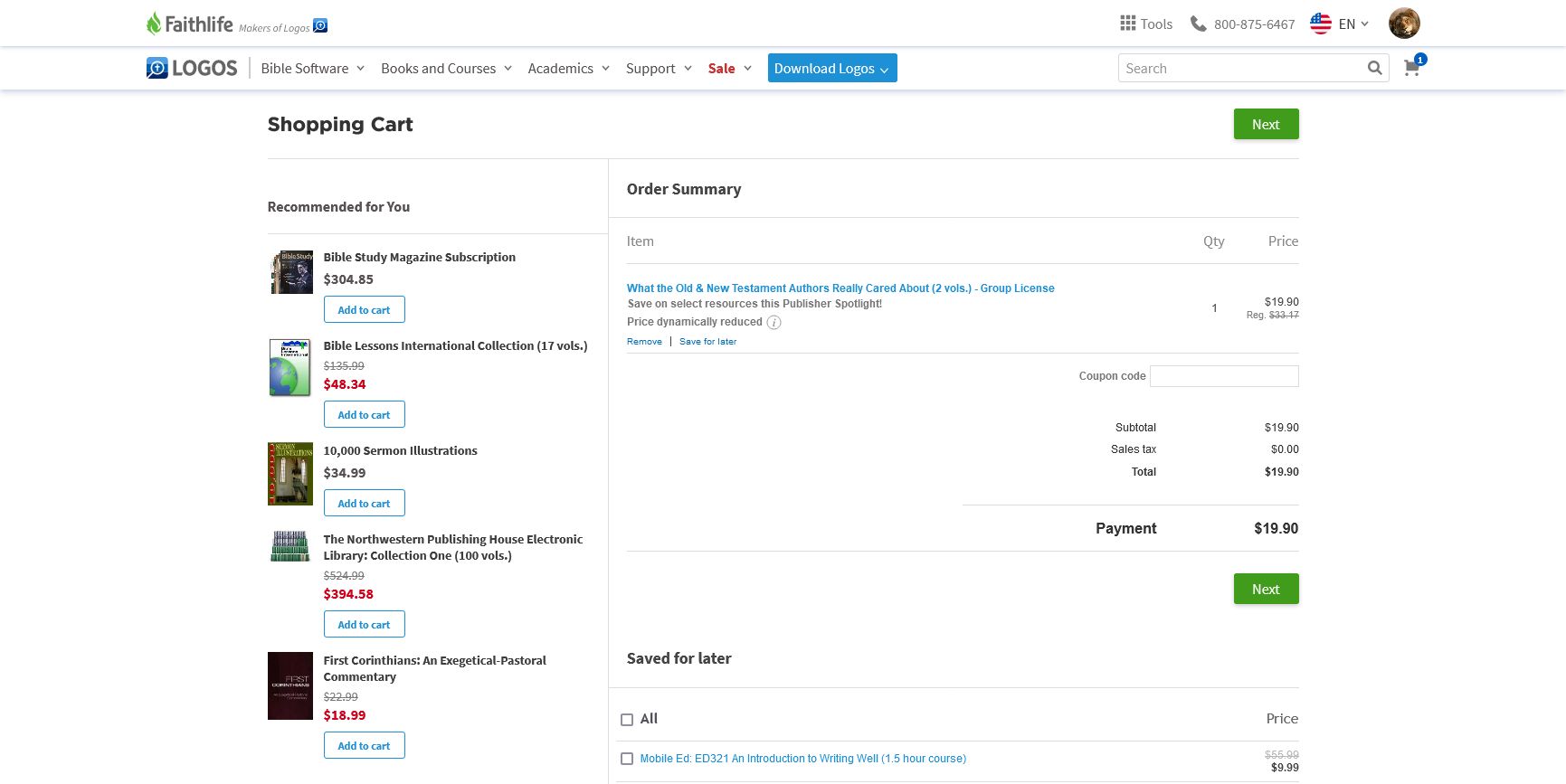Click the phone icon by 800-875-6467

tap(1199, 24)
